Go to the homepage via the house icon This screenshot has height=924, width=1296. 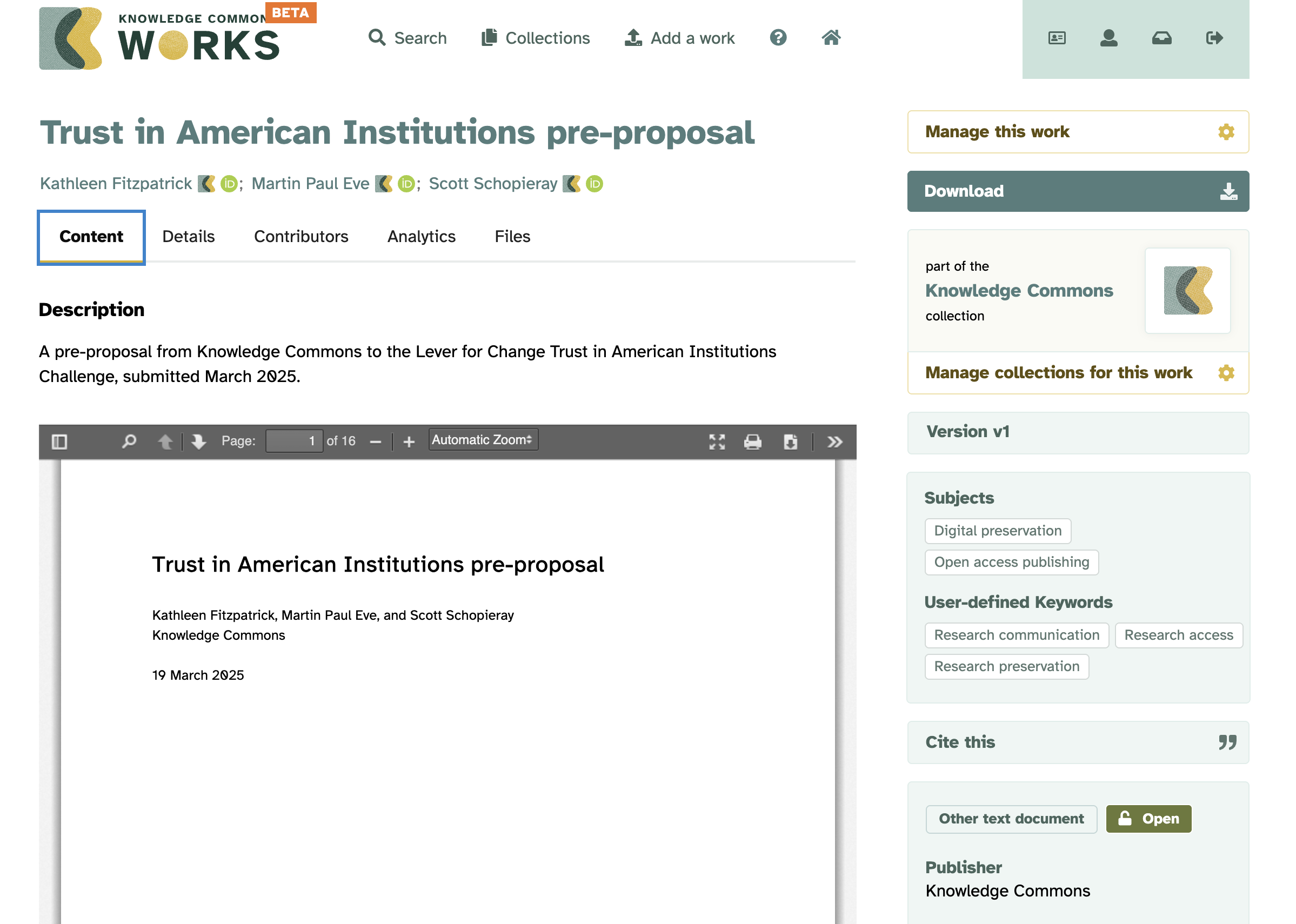coord(830,37)
